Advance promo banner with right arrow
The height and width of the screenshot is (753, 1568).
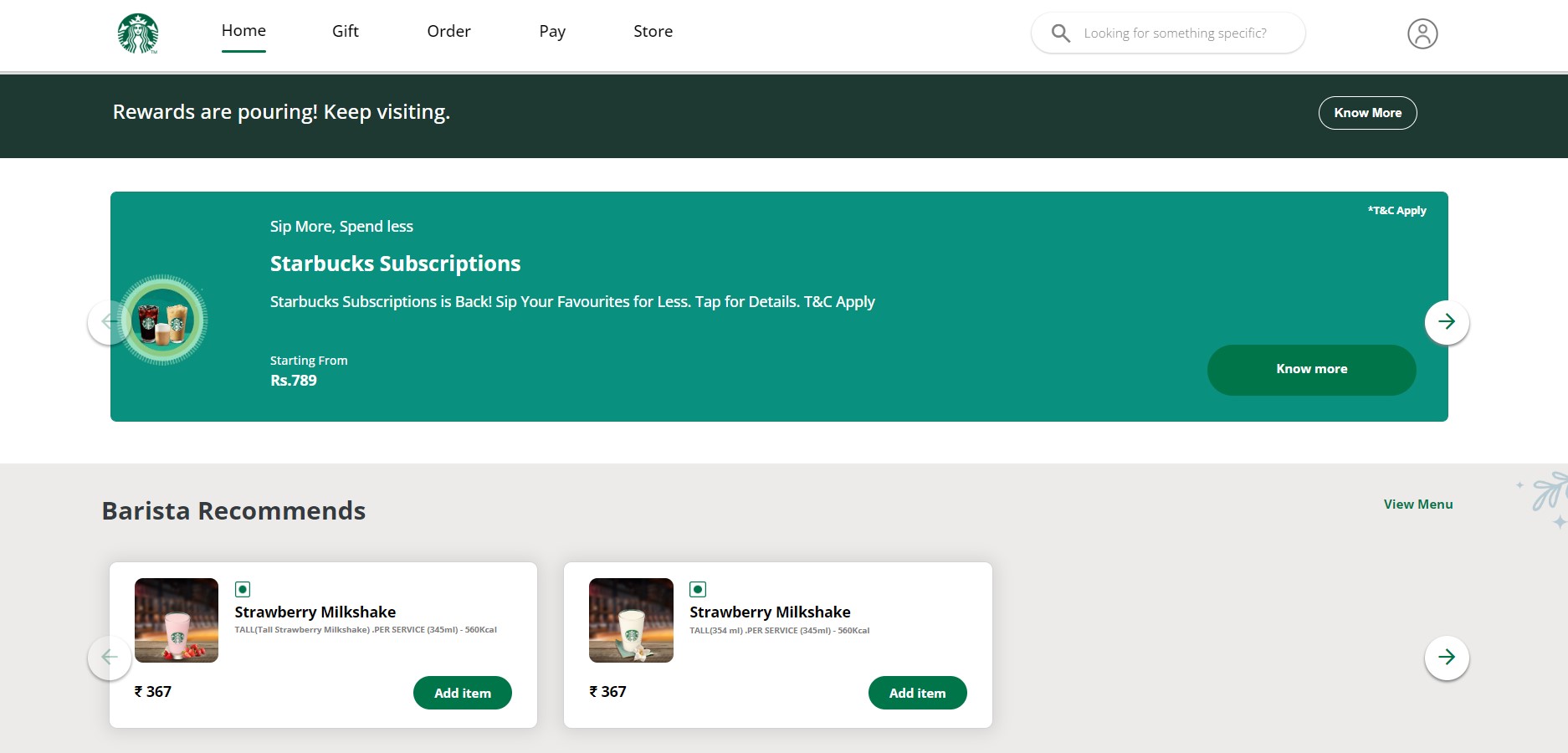[1446, 322]
